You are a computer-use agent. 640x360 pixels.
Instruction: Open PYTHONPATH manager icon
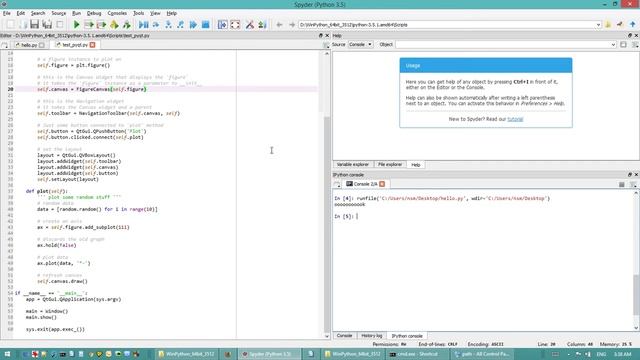(262, 24)
